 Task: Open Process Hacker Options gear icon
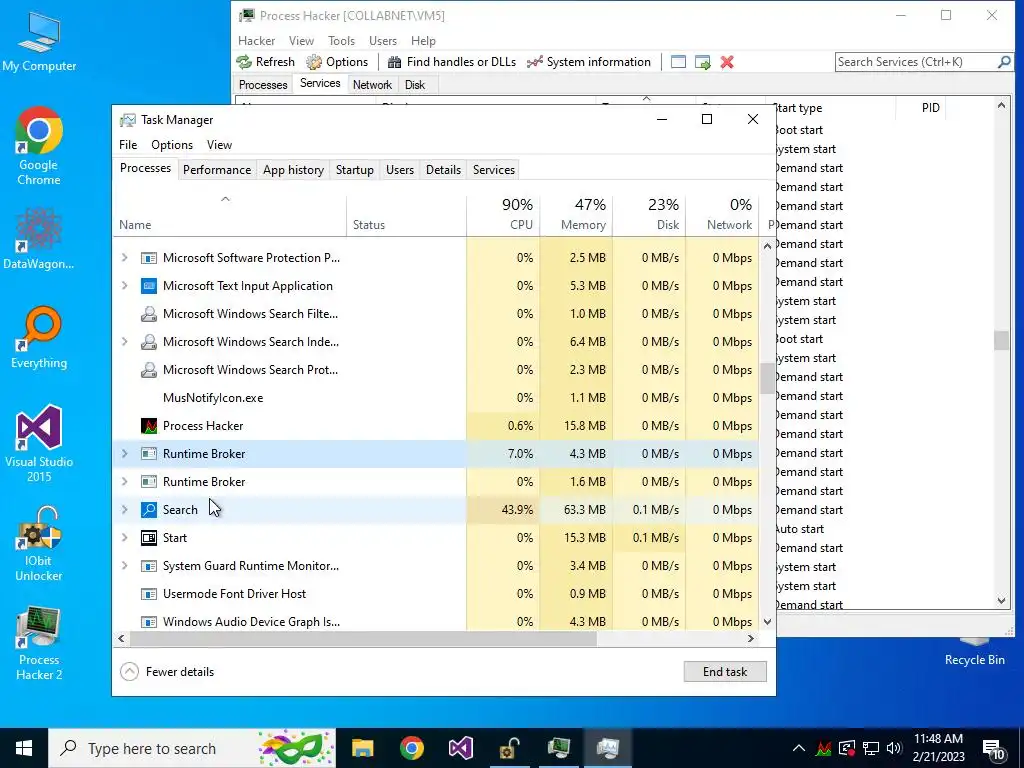(x=314, y=62)
